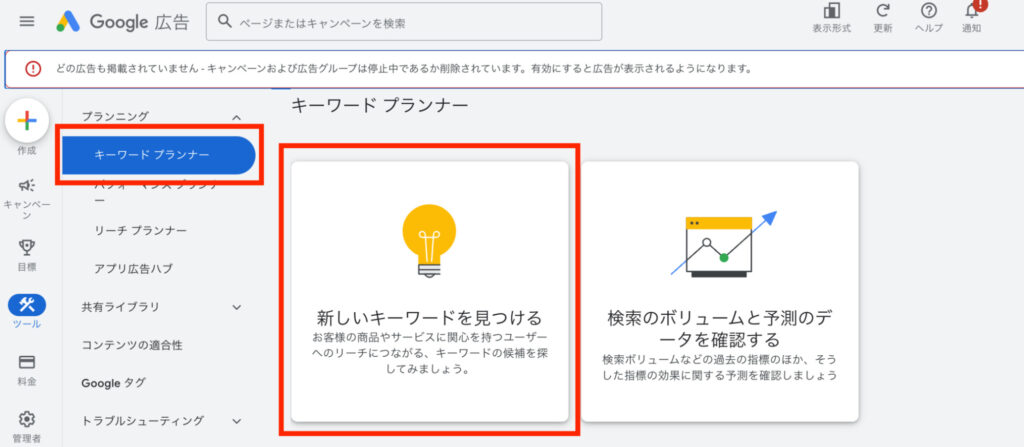The width and height of the screenshot is (1024, 447).
Task: Click the search magnifier icon
Action: [225, 22]
